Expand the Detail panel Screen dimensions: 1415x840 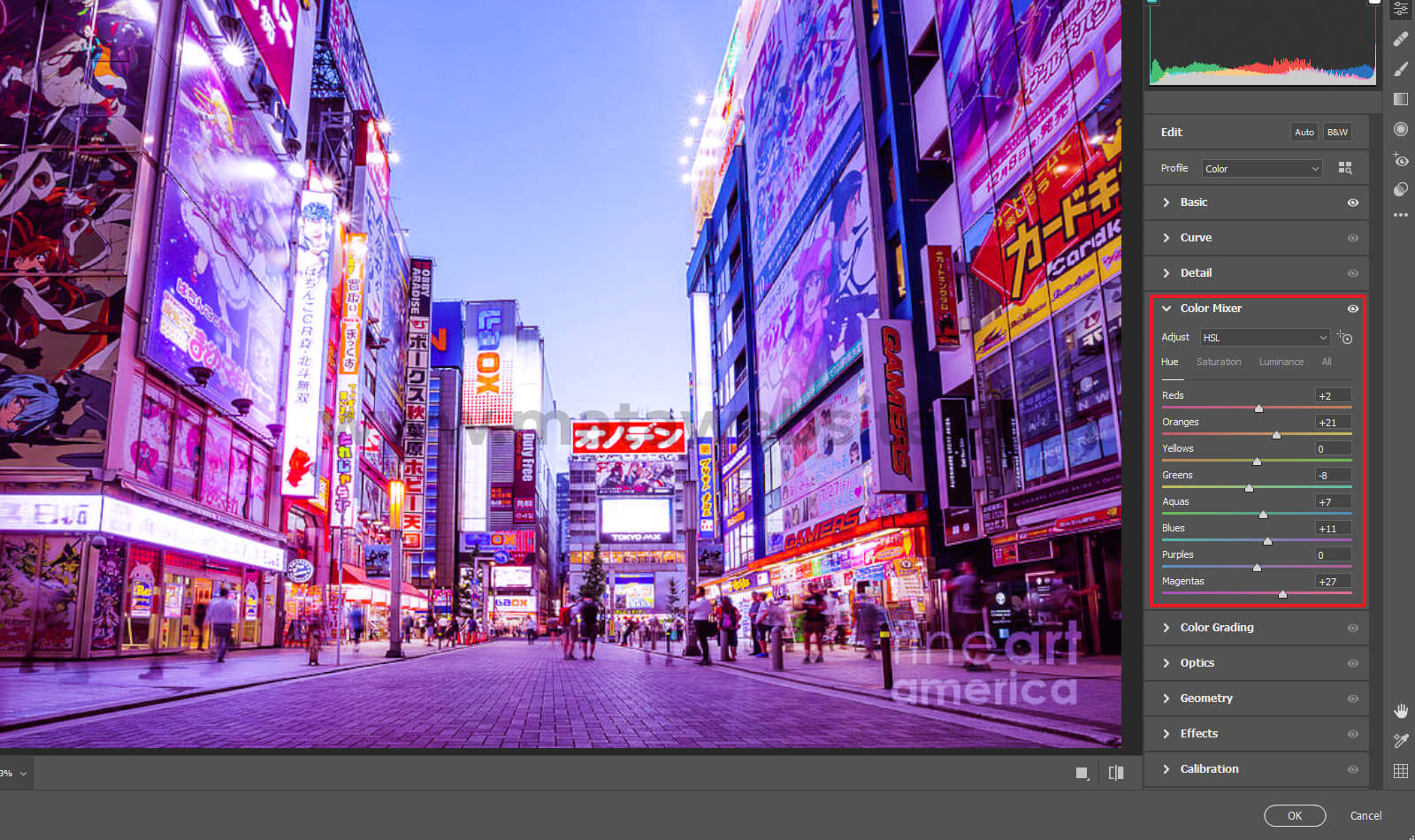click(x=1166, y=273)
